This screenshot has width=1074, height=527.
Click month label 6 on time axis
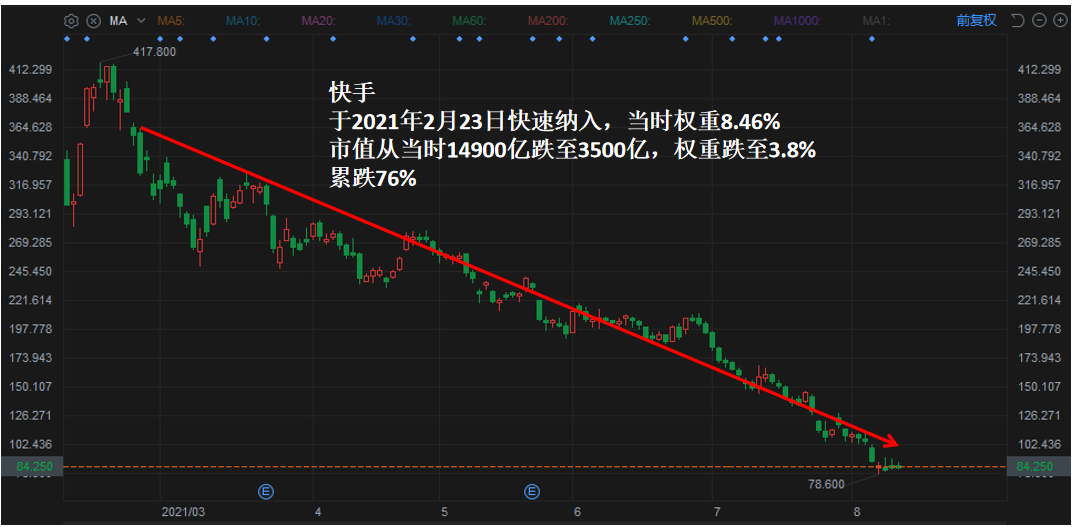point(577,512)
